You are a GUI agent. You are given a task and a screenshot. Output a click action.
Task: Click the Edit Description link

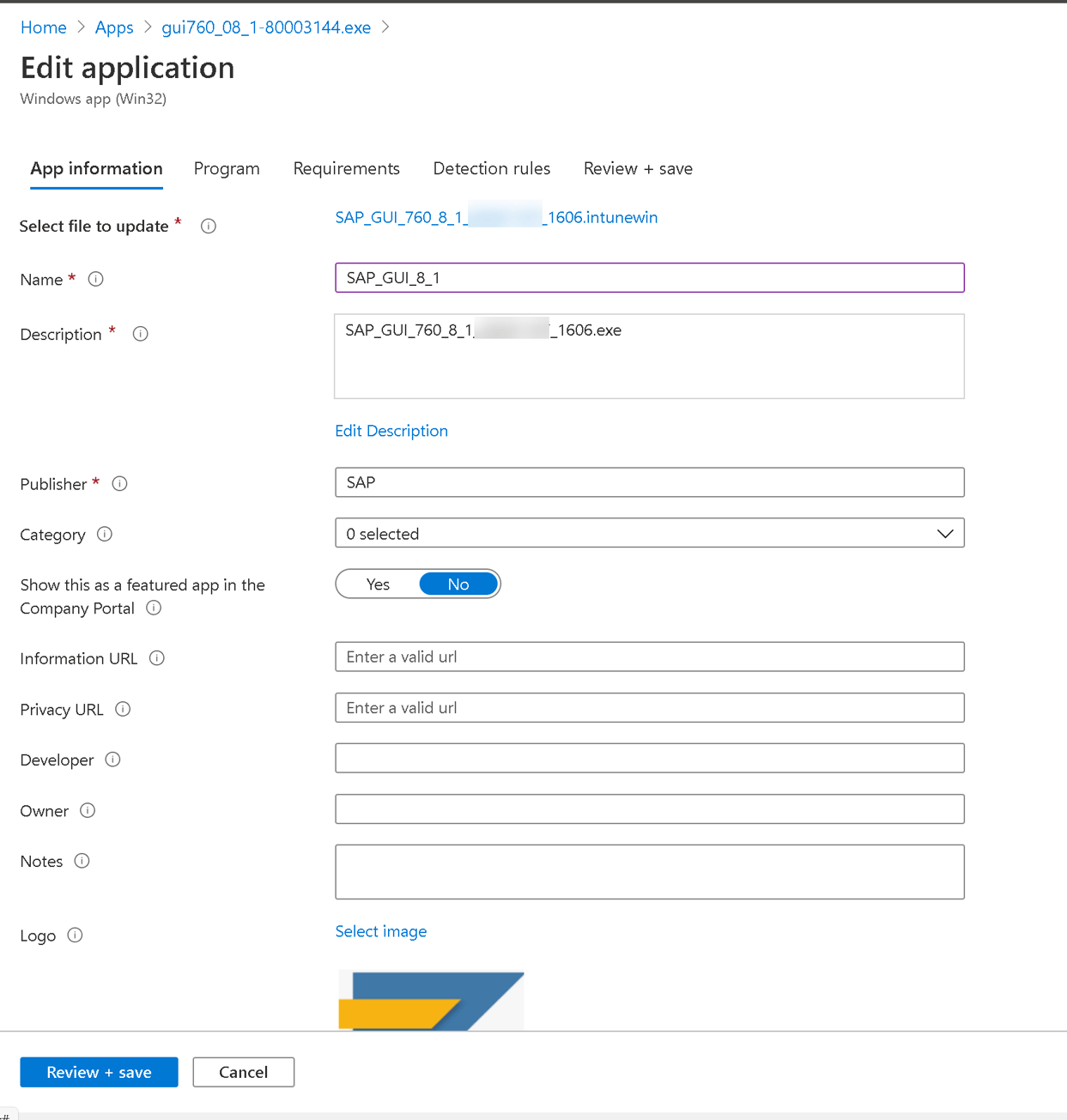pyautogui.click(x=391, y=431)
